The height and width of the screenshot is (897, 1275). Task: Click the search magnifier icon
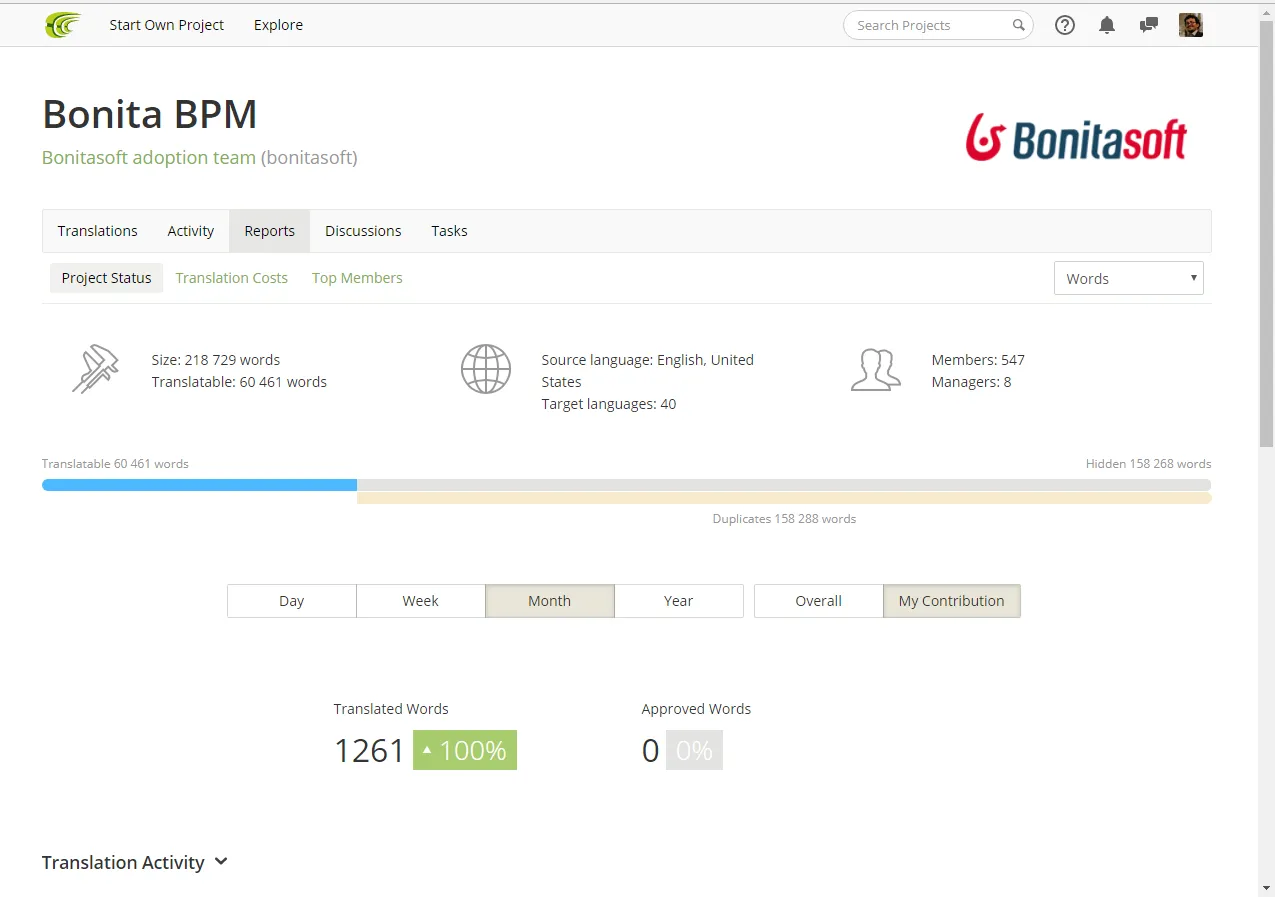tap(1018, 25)
